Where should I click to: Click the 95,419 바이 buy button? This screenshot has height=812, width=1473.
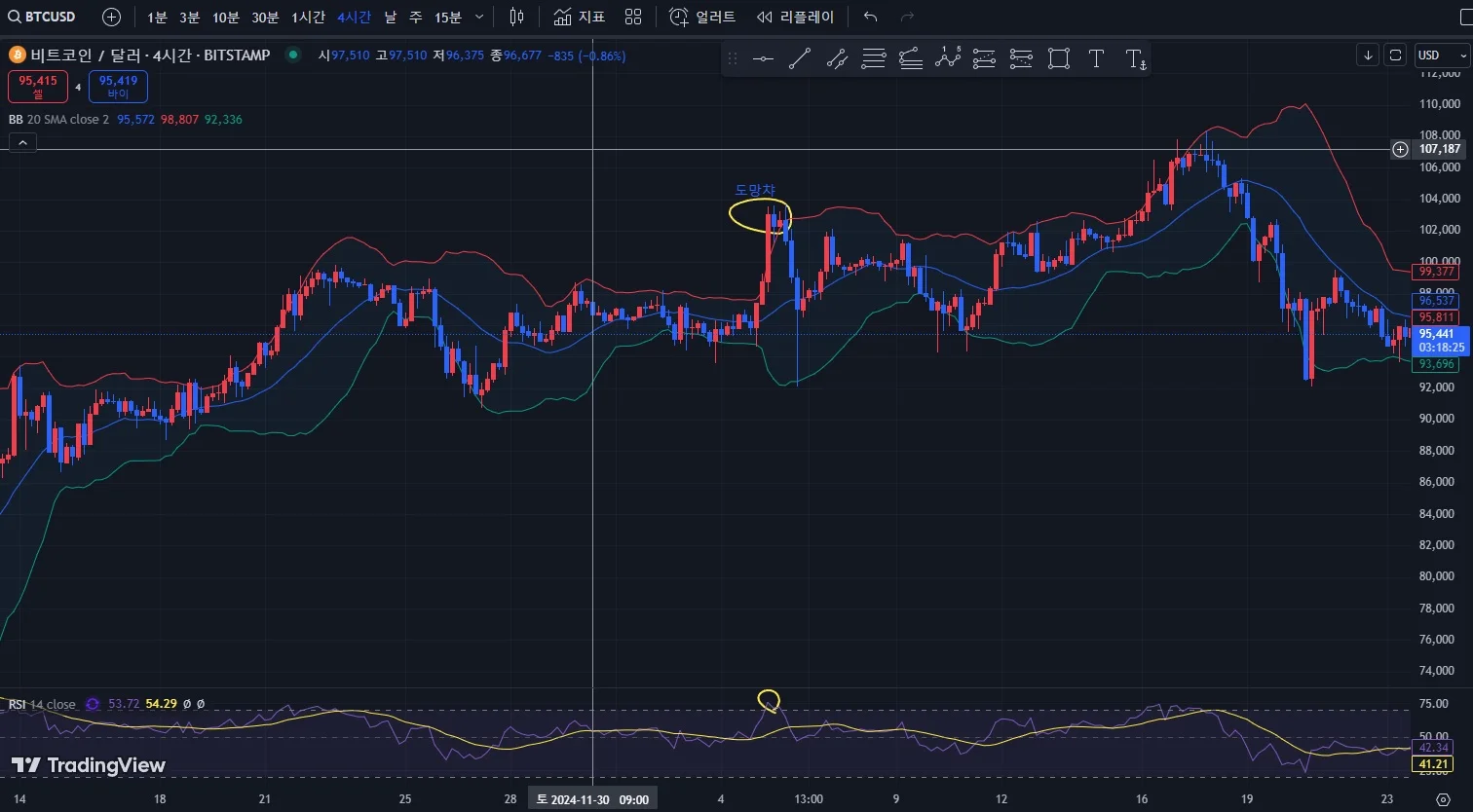[118, 87]
